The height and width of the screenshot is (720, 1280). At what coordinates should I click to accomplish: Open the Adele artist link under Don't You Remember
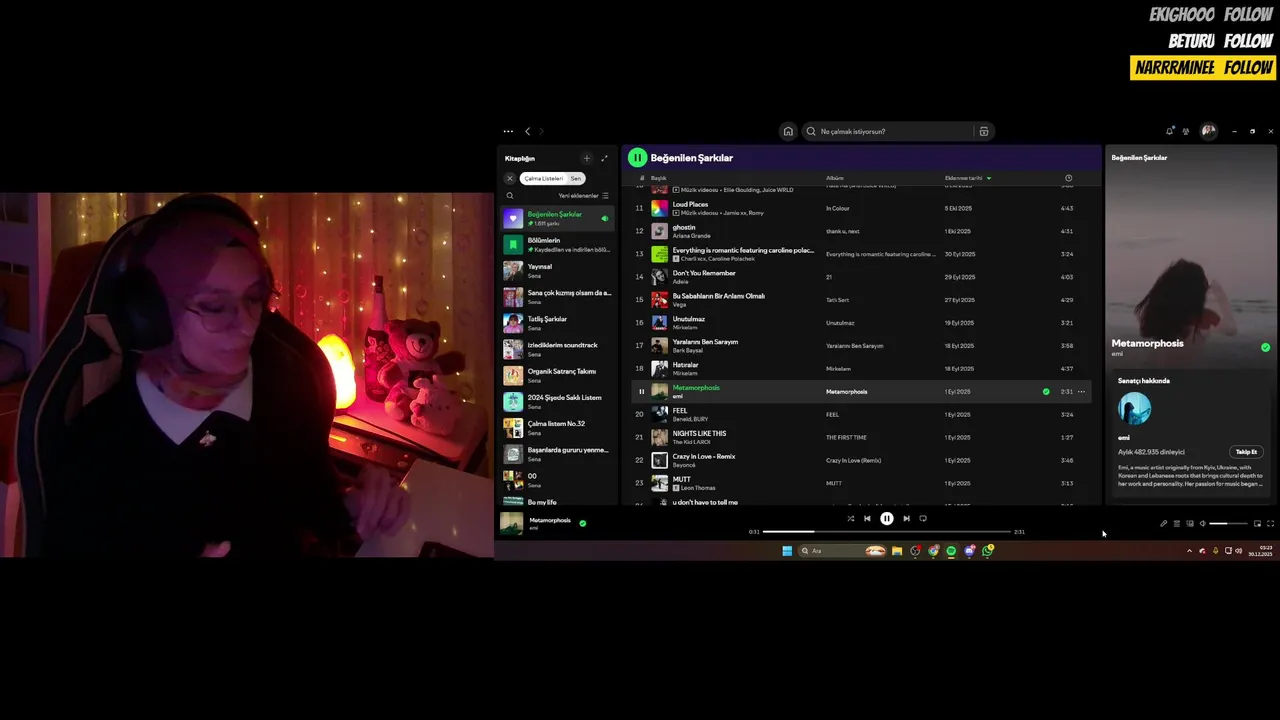click(x=680, y=282)
